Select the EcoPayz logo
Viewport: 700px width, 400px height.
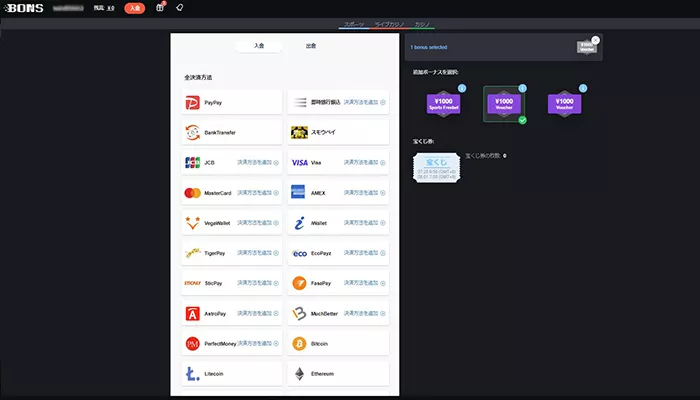click(299, 253)
